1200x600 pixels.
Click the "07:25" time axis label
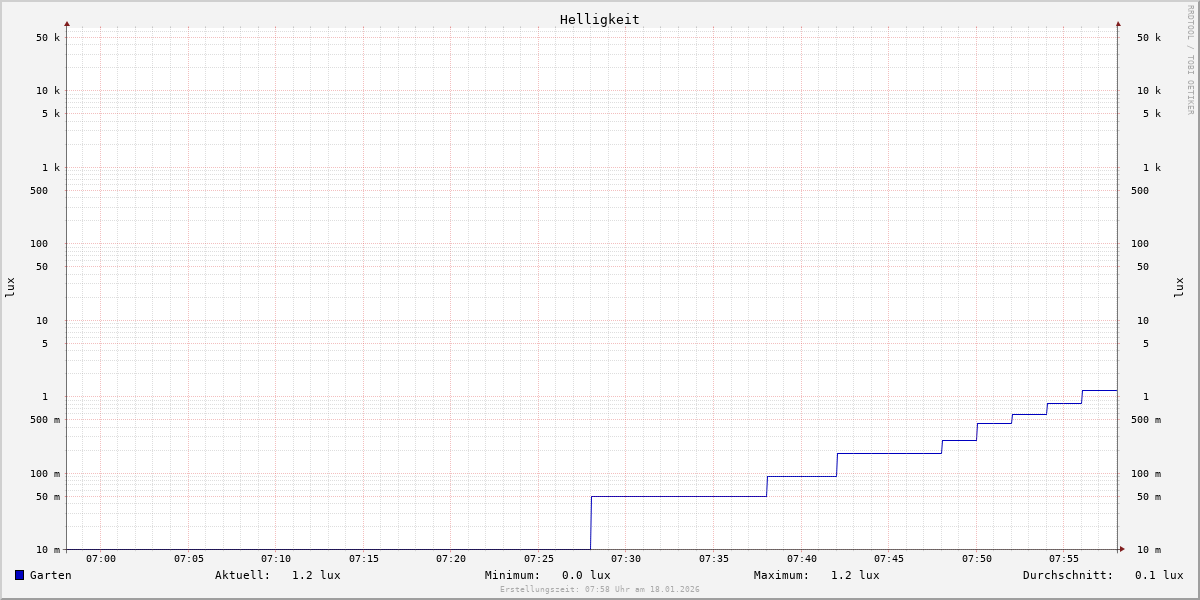pyautogui.click(x=539, y=559)
